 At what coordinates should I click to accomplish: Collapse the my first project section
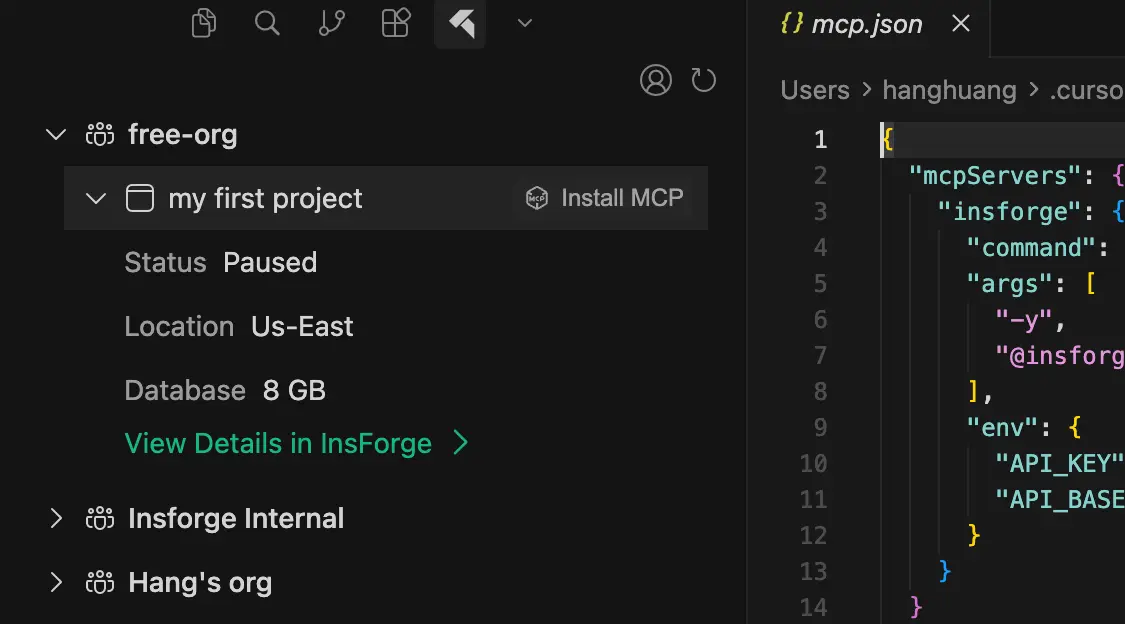(x=95, y=197)
